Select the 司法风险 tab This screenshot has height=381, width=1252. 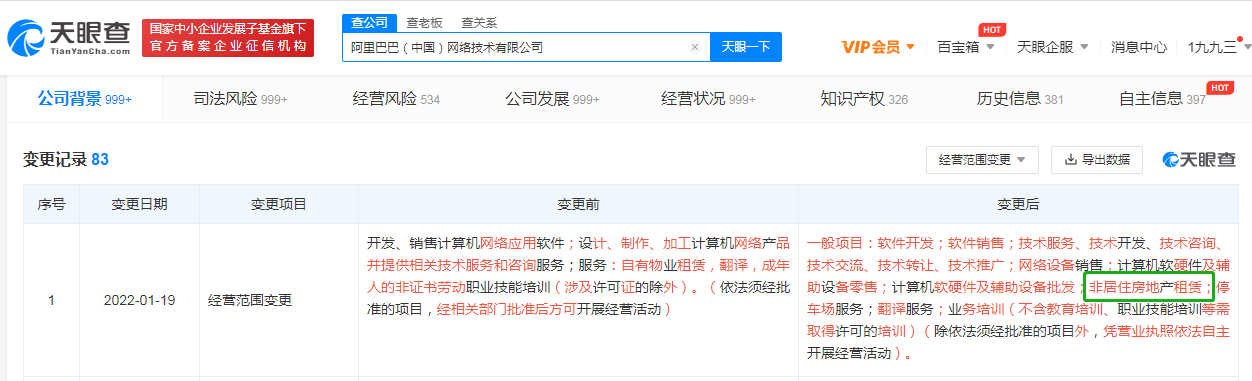pos(240,99)
